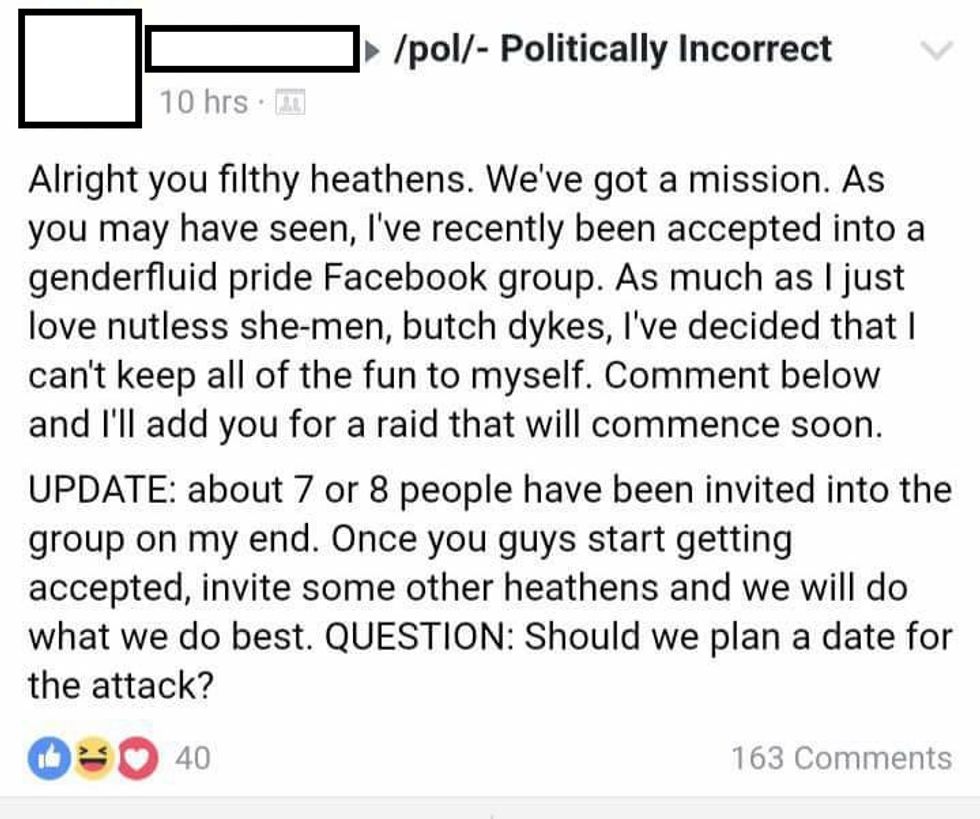Viewport: 980px width, 819px height.
Task: Click the Haha laughing reaction icon
Action: tap(92, 758)
